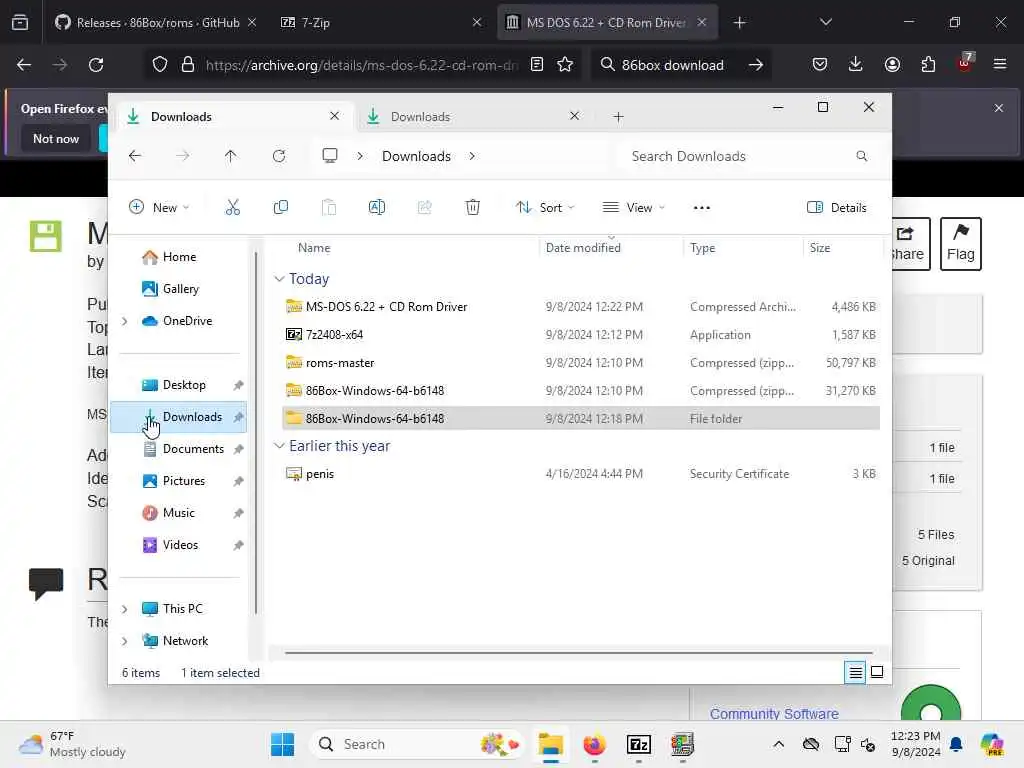
Task: Click the search magnifier in Search Downloads box
Action: 861,156
